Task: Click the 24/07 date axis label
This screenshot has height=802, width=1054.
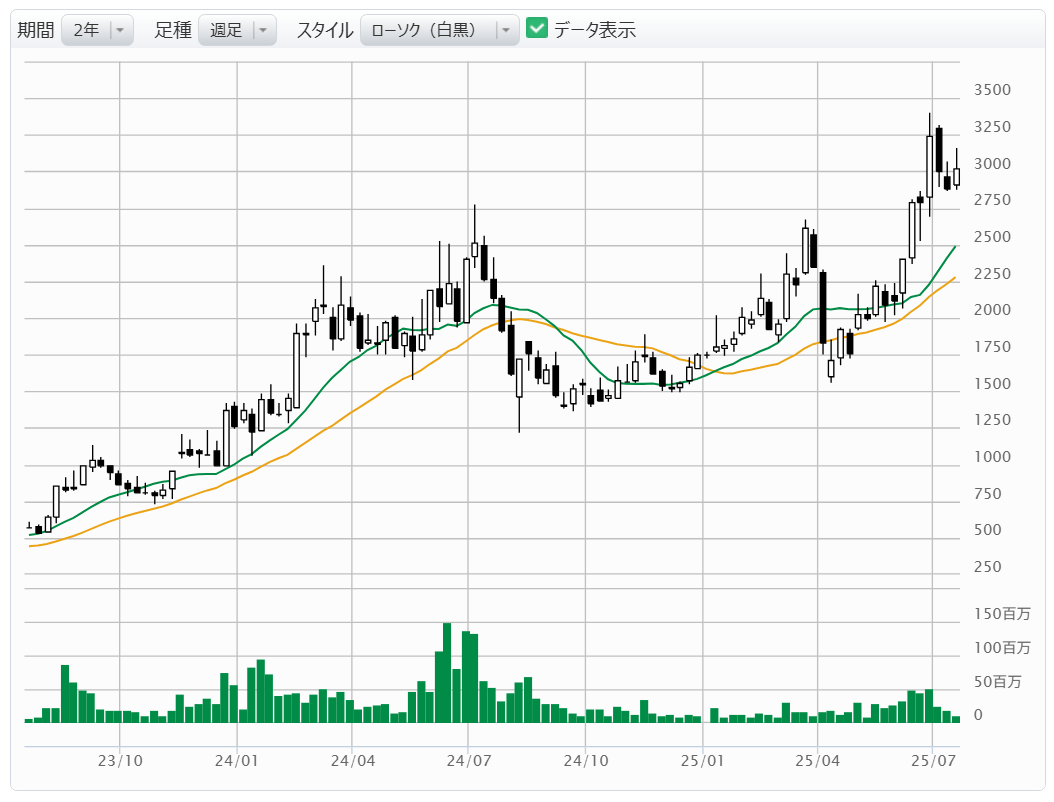Action: tap(469, 761)
